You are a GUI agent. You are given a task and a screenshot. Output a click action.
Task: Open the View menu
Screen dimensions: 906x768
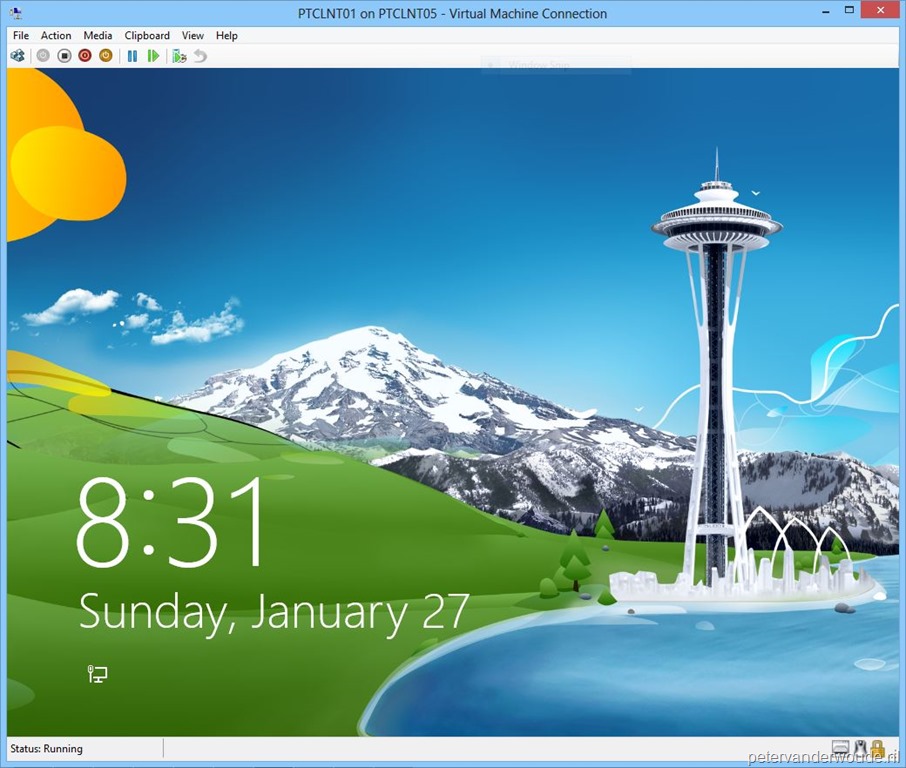(x=192, y=35)
